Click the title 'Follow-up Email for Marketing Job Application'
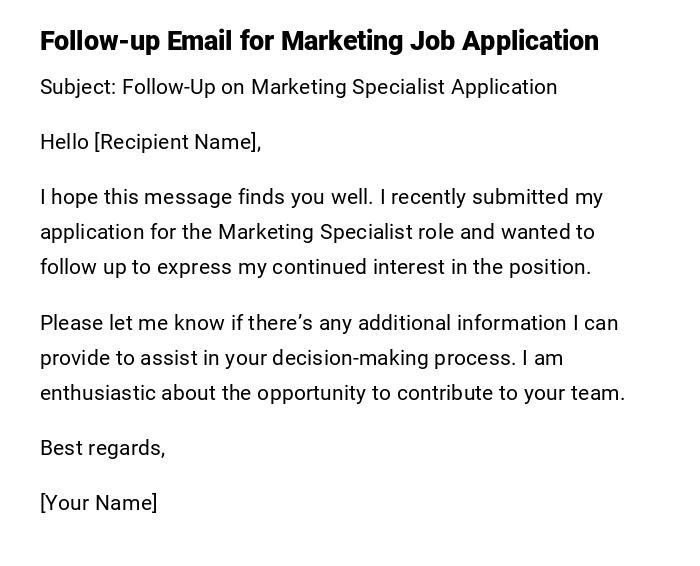 pyautogui.click(x=319, y=41)
